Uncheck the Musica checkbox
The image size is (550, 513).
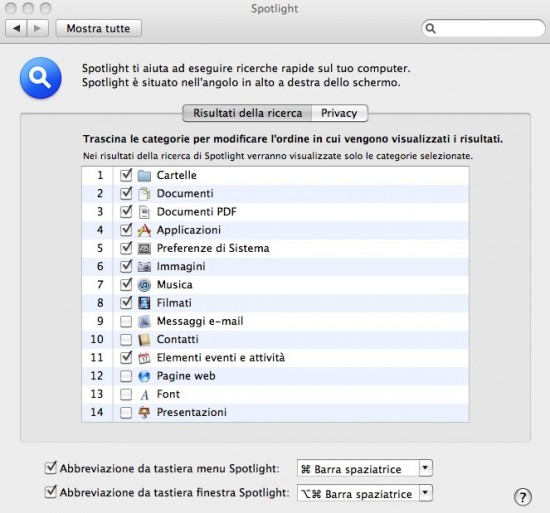pyautogui.click(x=126, y=284)
